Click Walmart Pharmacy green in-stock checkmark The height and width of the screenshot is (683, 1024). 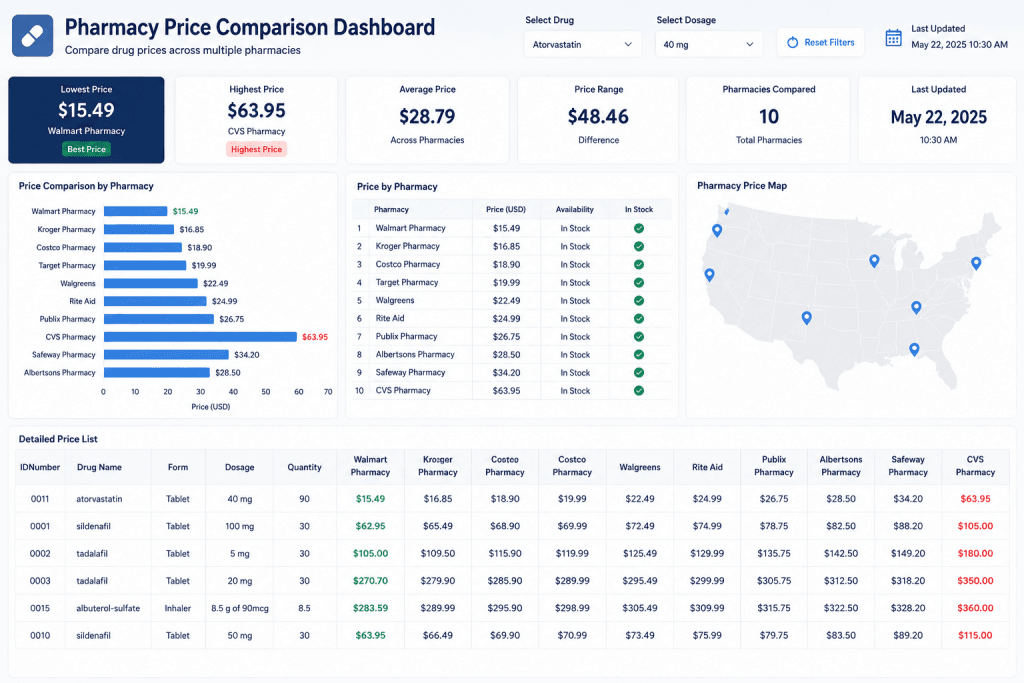click(x=639, y=229)
